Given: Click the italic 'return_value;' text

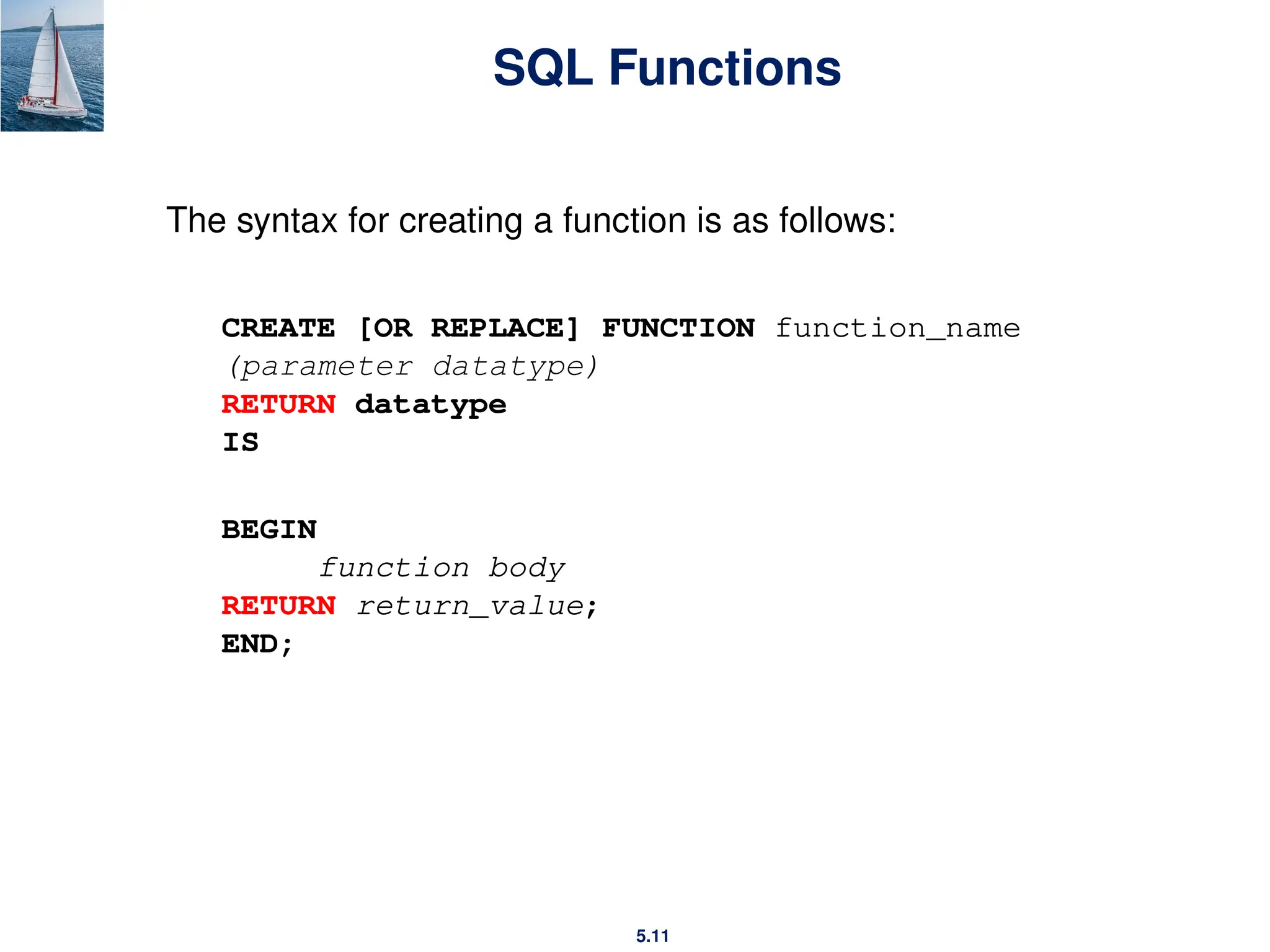Looking at the screenshot, I should point(476,607).
